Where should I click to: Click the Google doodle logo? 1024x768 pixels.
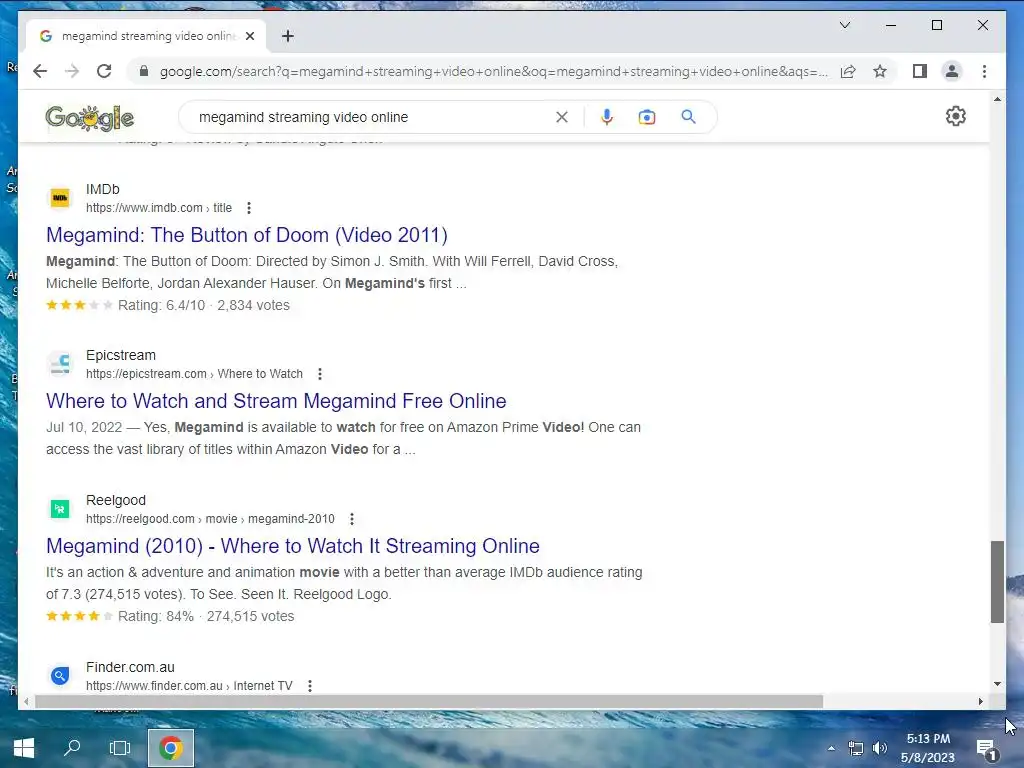(x=89, y=118)
